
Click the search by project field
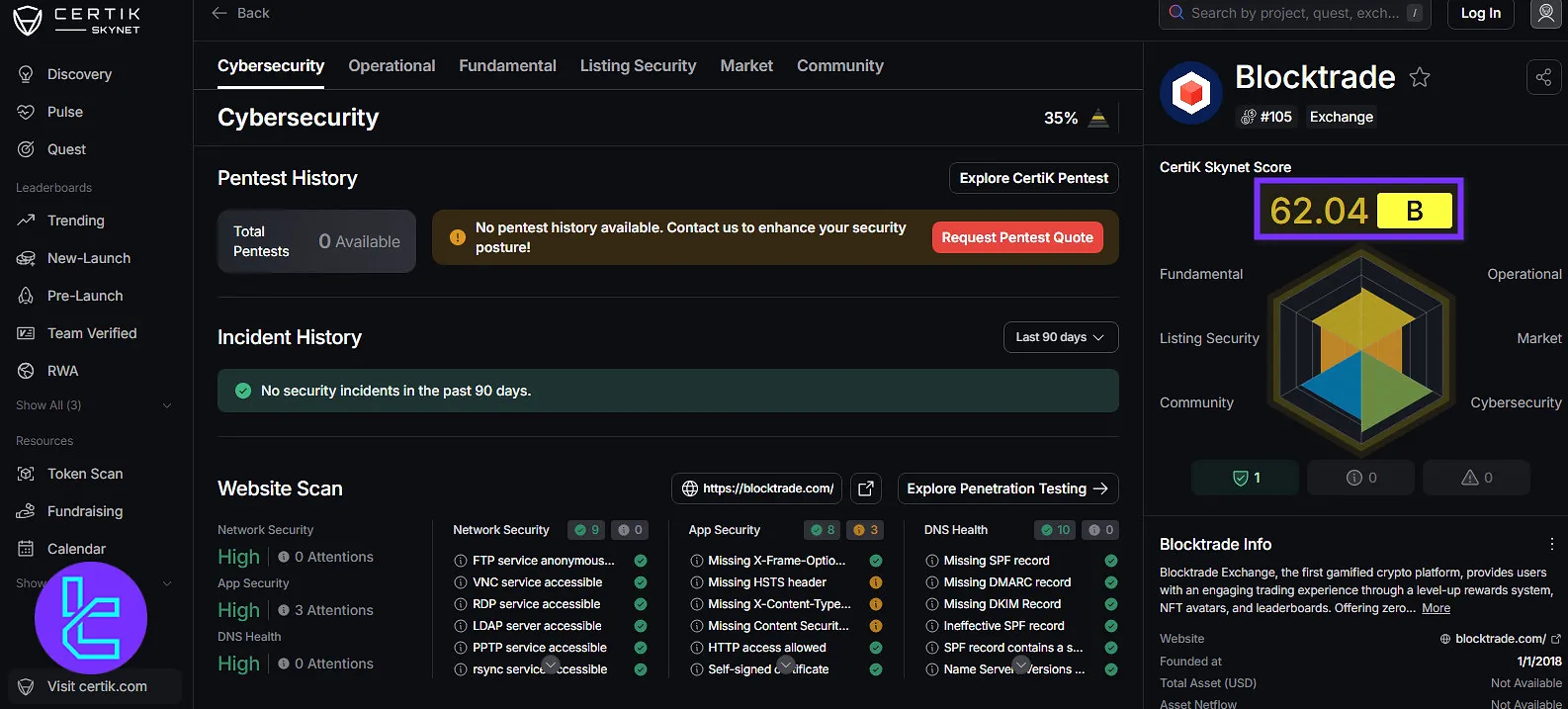[1293, 13]
